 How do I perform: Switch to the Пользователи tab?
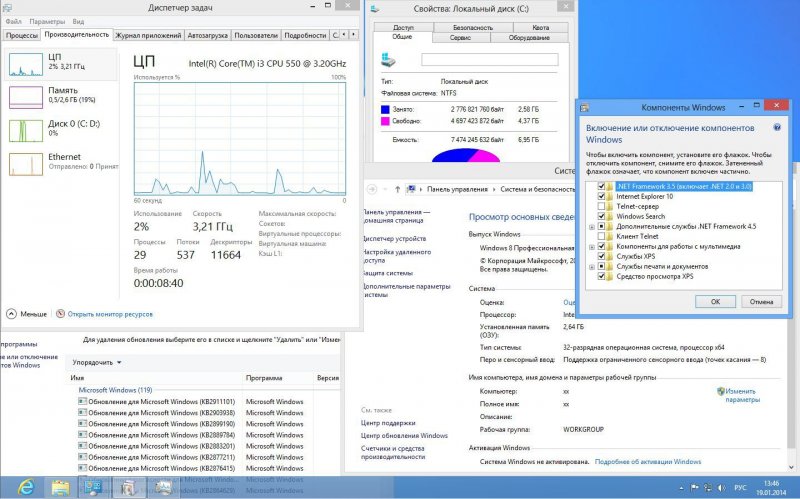point(256,35)
